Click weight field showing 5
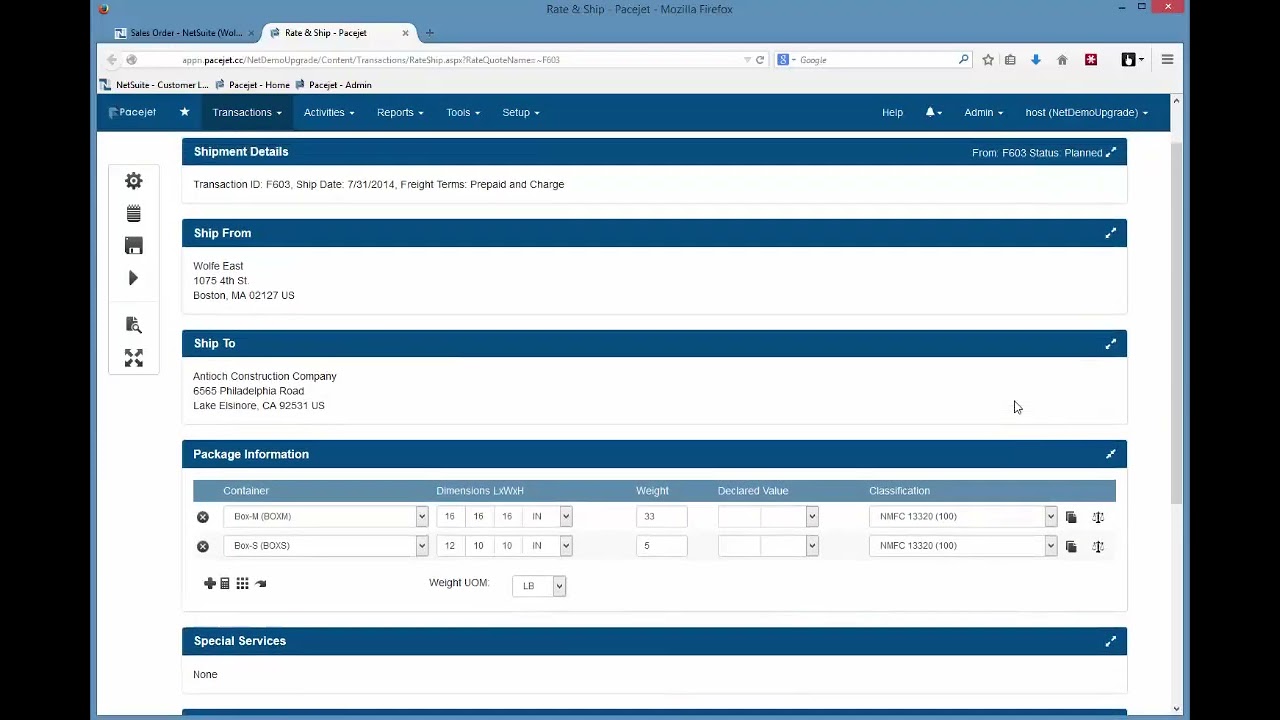The image size is (1280, 720). tap(661, 545)
